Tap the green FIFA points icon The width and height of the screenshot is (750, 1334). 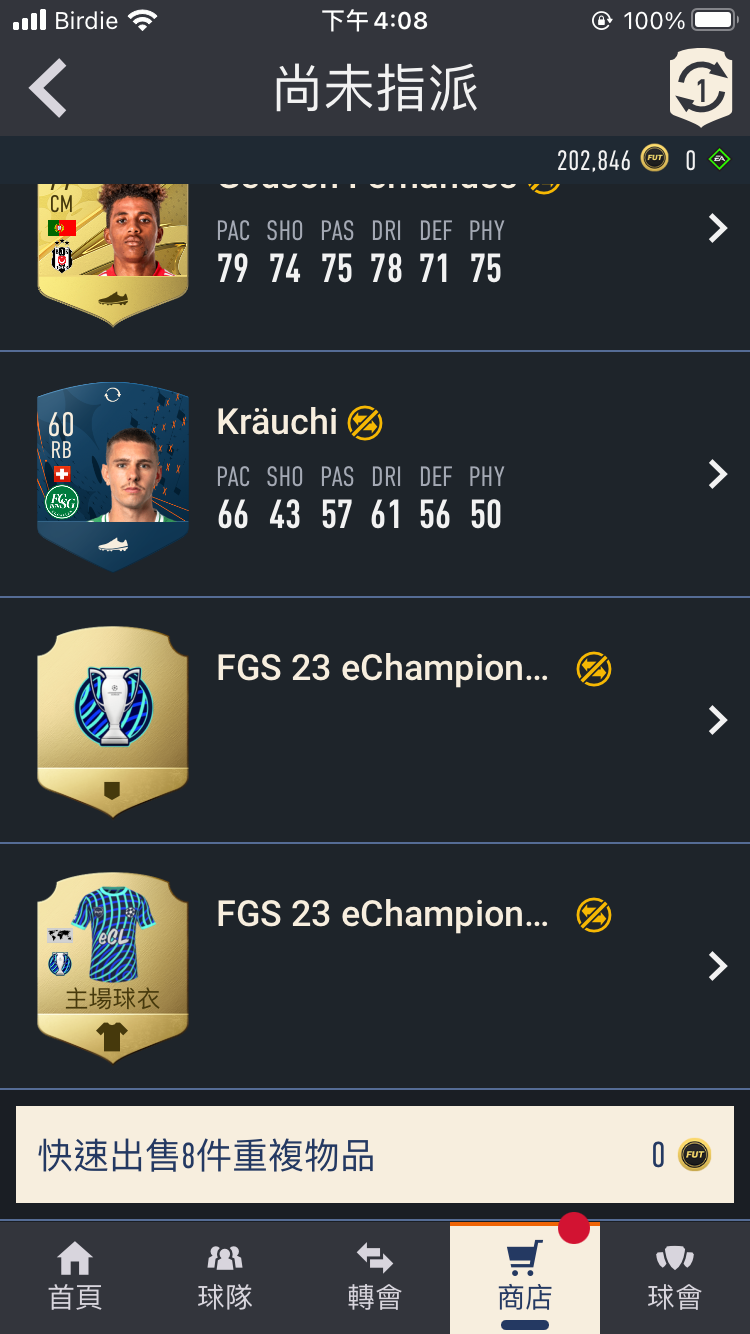[x=719, y=159]
